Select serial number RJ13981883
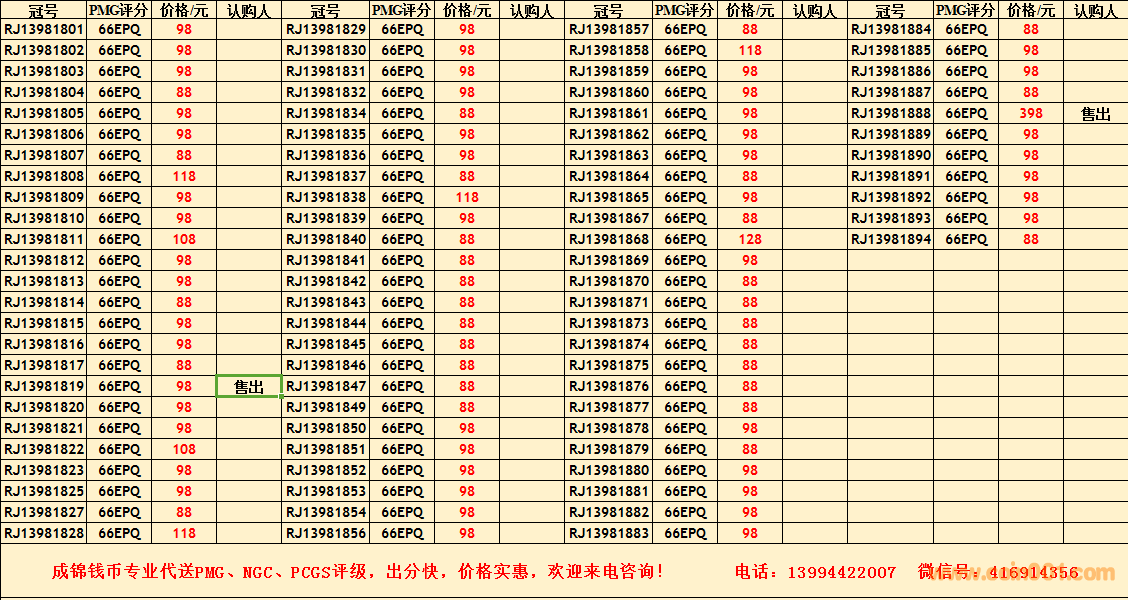Screen dimensions: 1128x600 pyautogui.click(x=609, y=534)
